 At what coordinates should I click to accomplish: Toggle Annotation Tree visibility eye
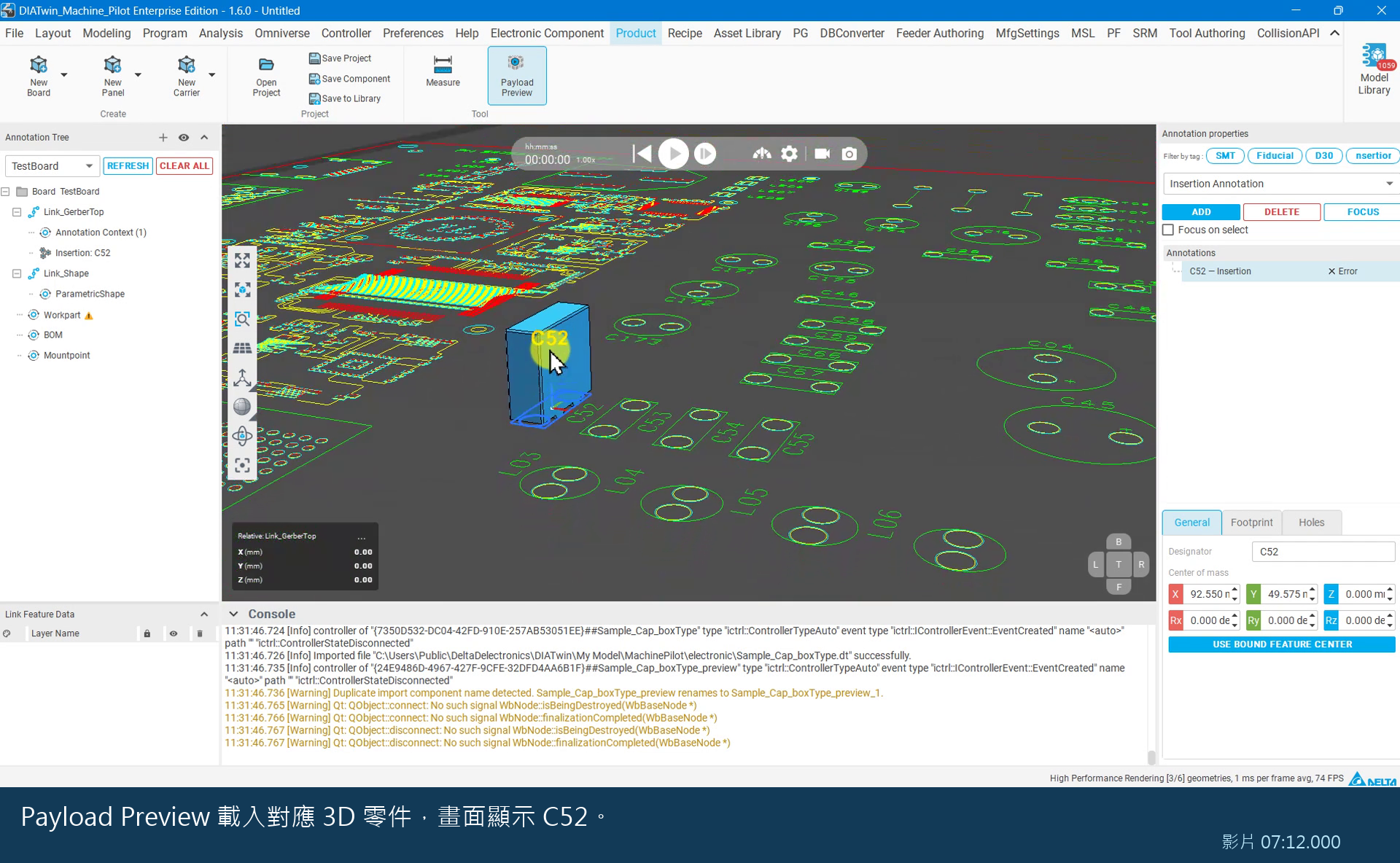coord(184,137)
